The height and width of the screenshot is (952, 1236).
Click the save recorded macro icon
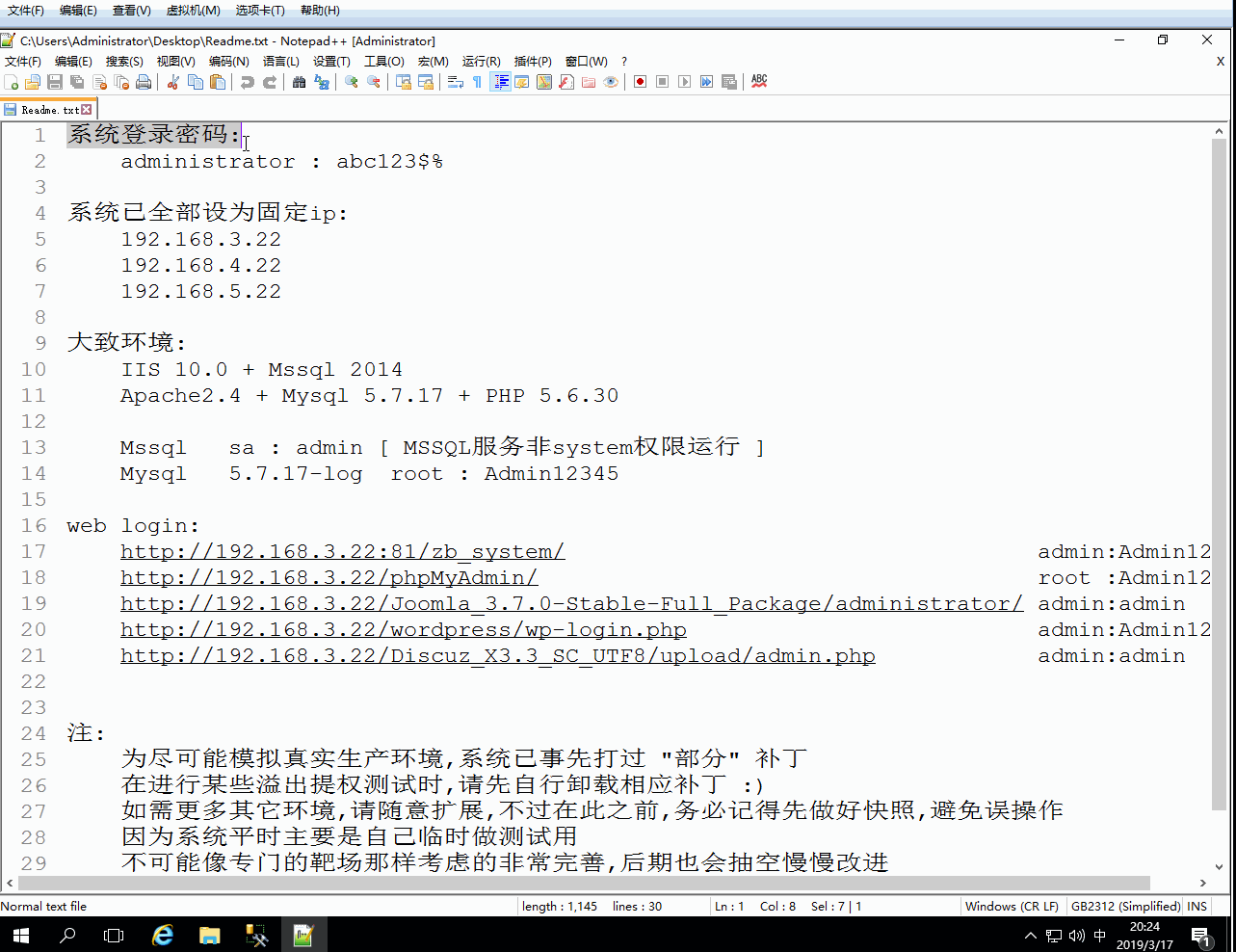tap(728, 82)
